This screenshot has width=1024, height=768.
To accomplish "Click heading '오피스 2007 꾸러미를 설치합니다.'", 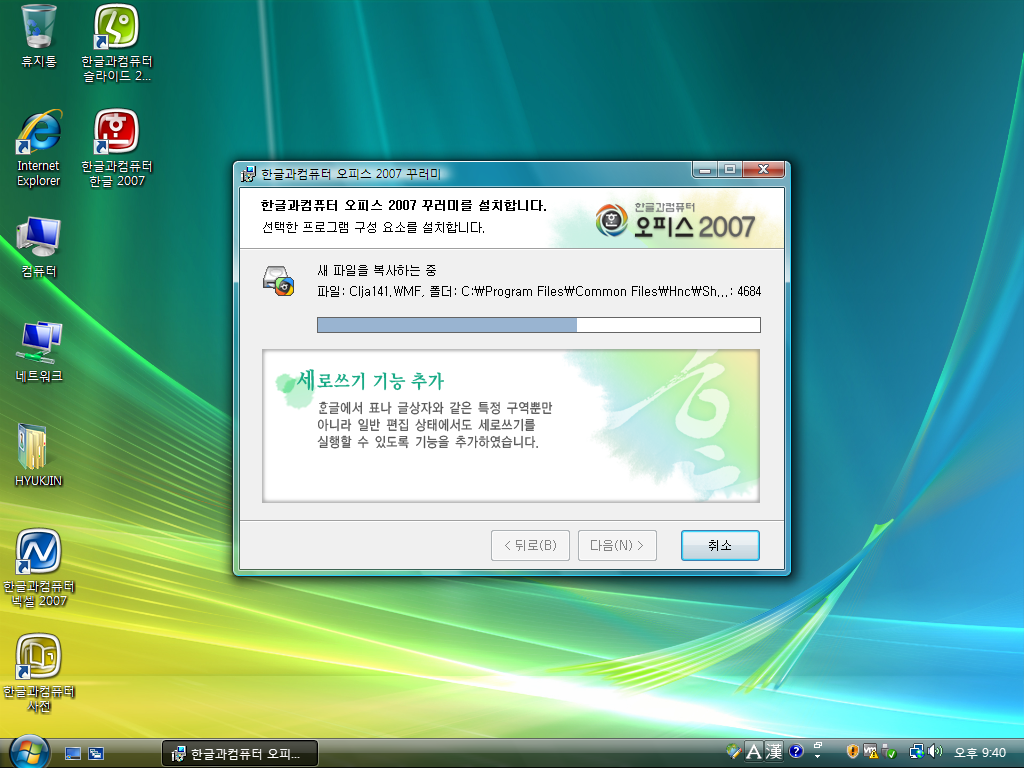I will [x=403, y=205].
